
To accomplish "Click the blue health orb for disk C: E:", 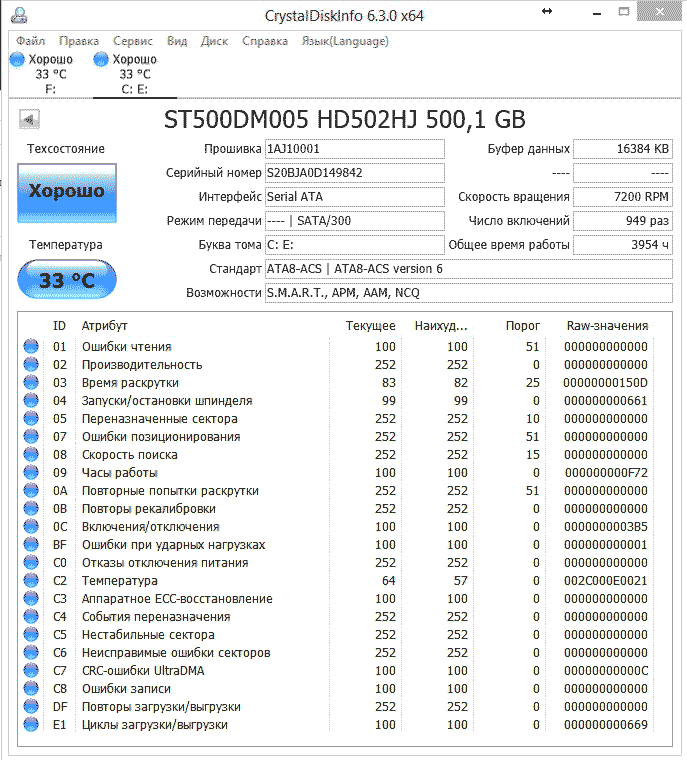I will (101, 60).
